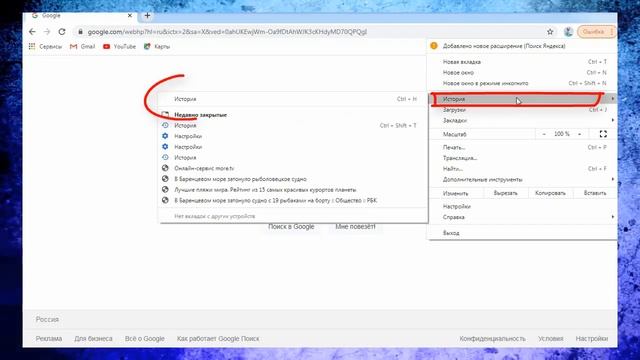The height and width of the screenshot is (360, 640).
Task: Reopen Лучшие пляжи мира recently closed tab
Action: coord(293,189)
